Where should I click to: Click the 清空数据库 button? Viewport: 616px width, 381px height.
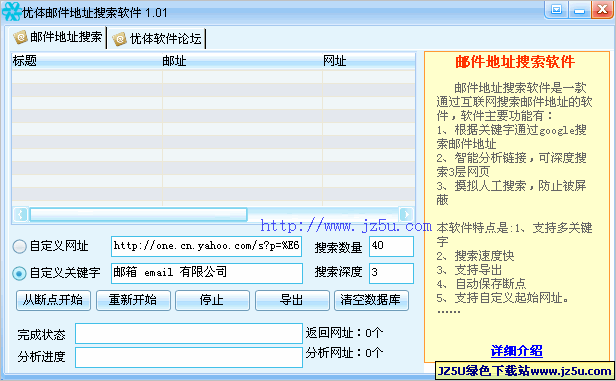[371, 300]
